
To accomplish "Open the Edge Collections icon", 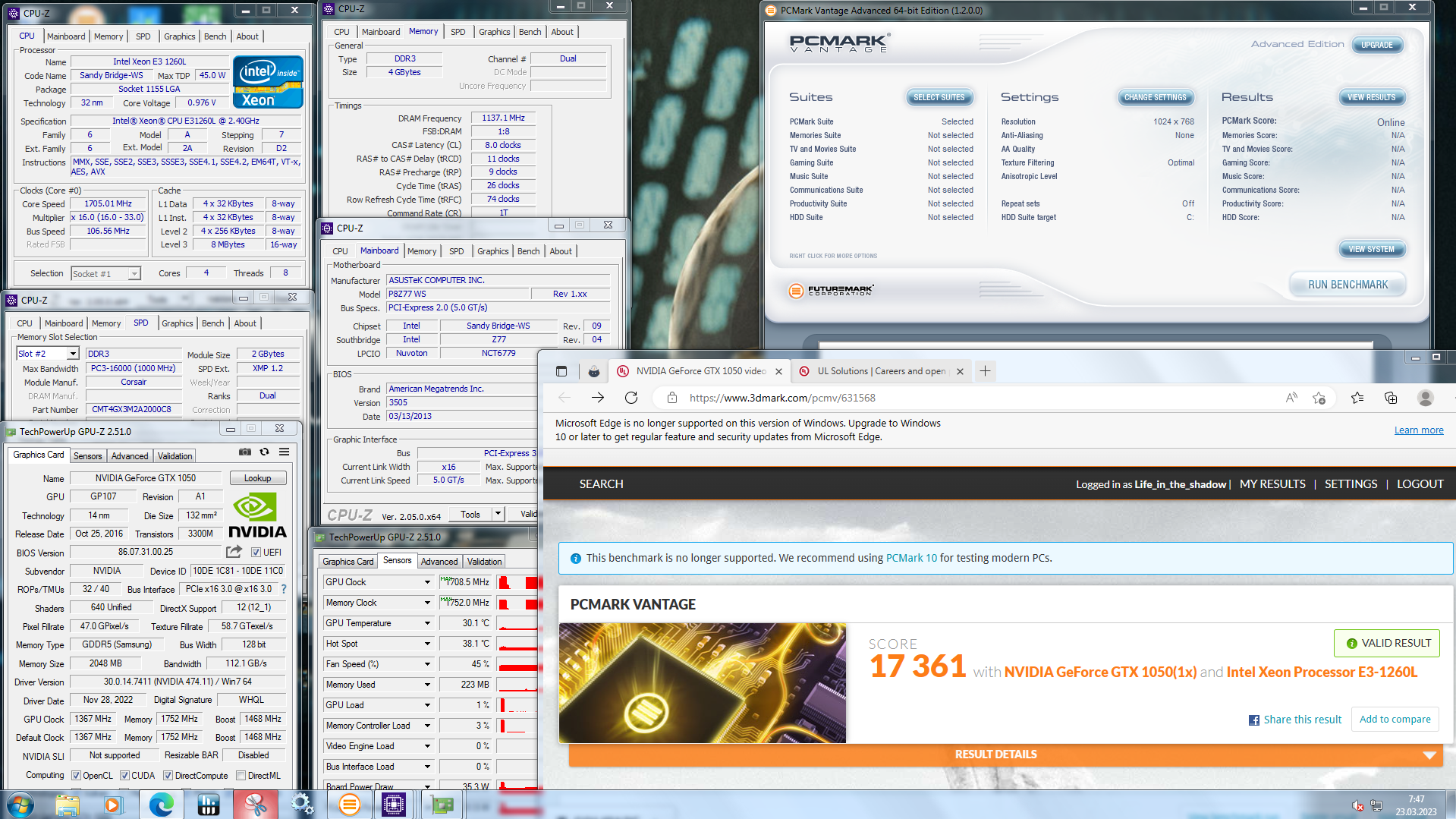I will click(1391, 398).
